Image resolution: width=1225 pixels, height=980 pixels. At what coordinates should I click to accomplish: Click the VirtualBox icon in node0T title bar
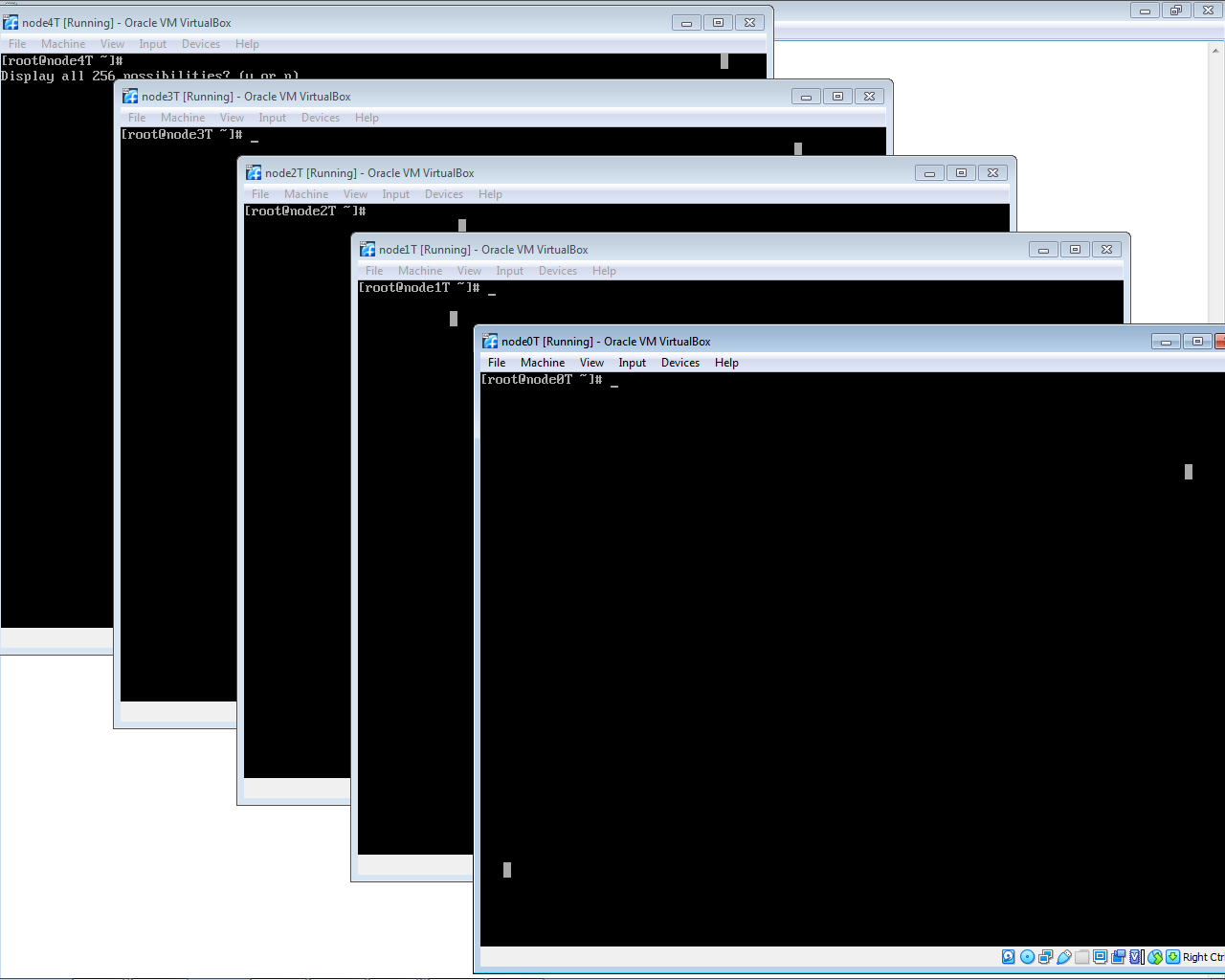point(490,342)
